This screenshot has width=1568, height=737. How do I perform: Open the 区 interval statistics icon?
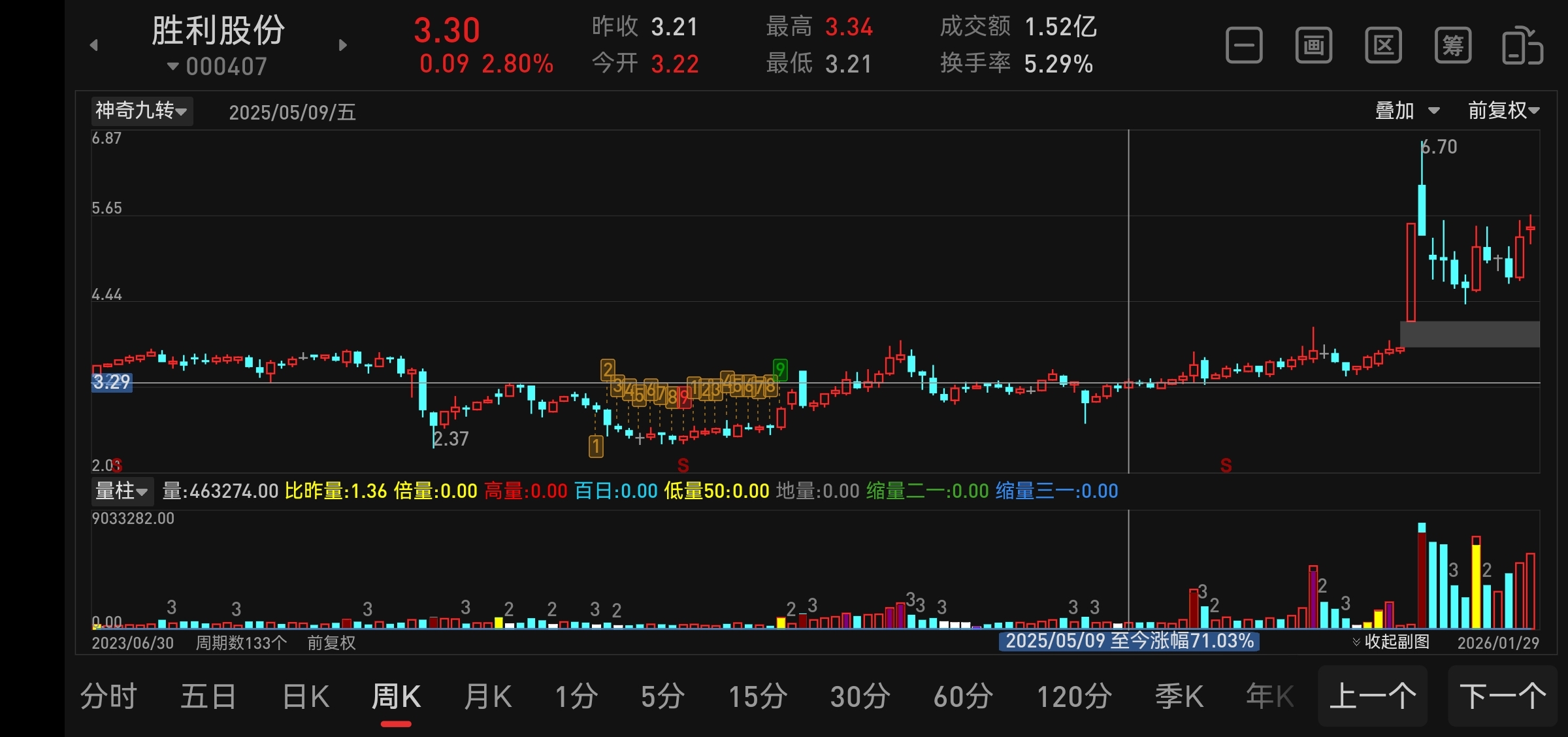[1383, 46]
